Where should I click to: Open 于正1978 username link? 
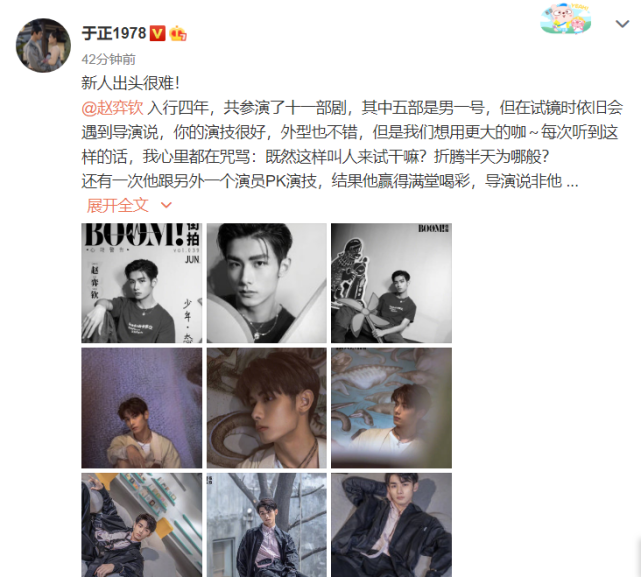(114, 34)
